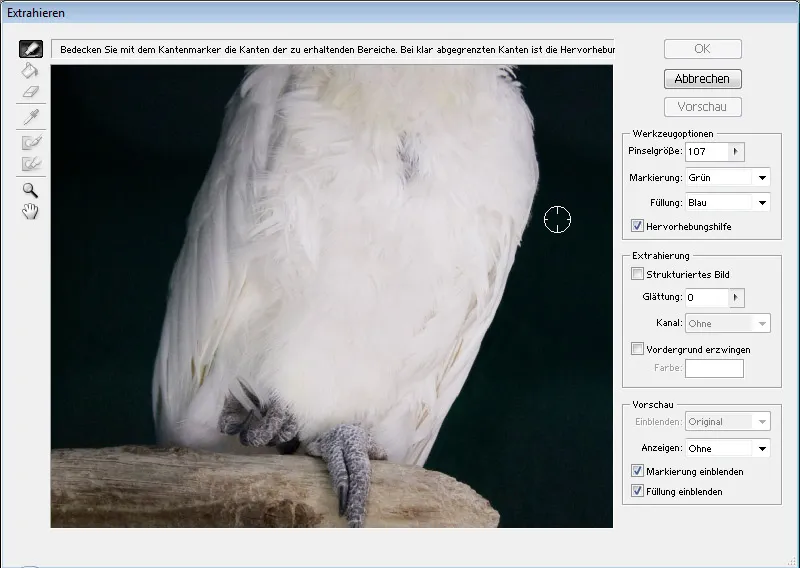Screen dimensions: 800x568
Task: Click the Pinselgröße value field
Action: 706,152
